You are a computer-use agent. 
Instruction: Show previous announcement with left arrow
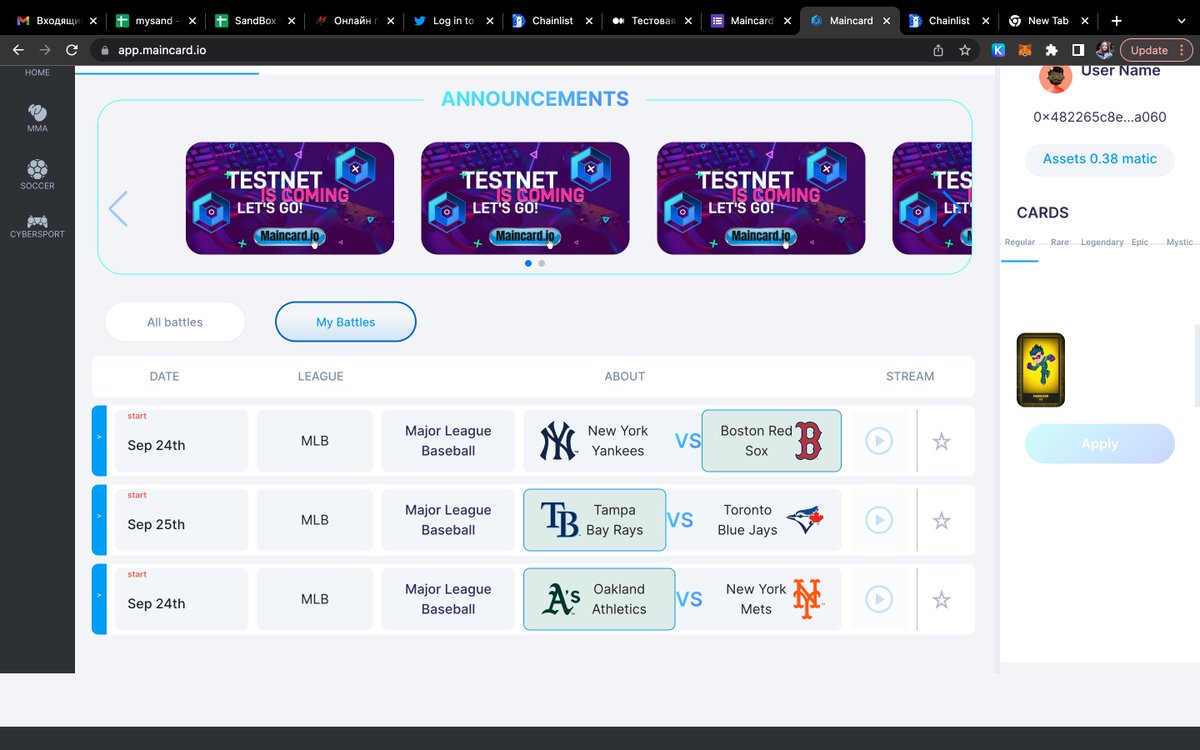coord(118,209)
